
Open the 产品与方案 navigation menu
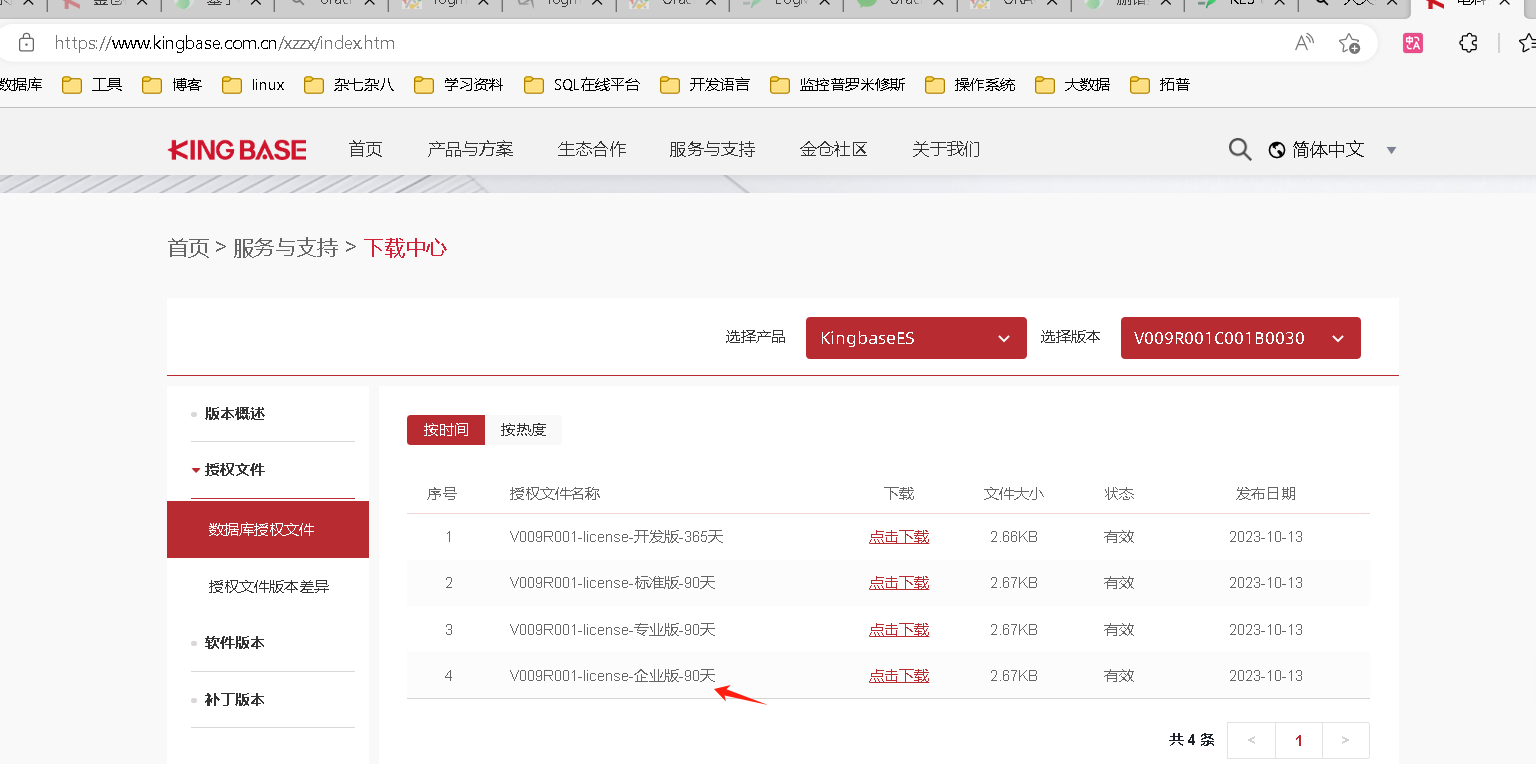point(470,150)
